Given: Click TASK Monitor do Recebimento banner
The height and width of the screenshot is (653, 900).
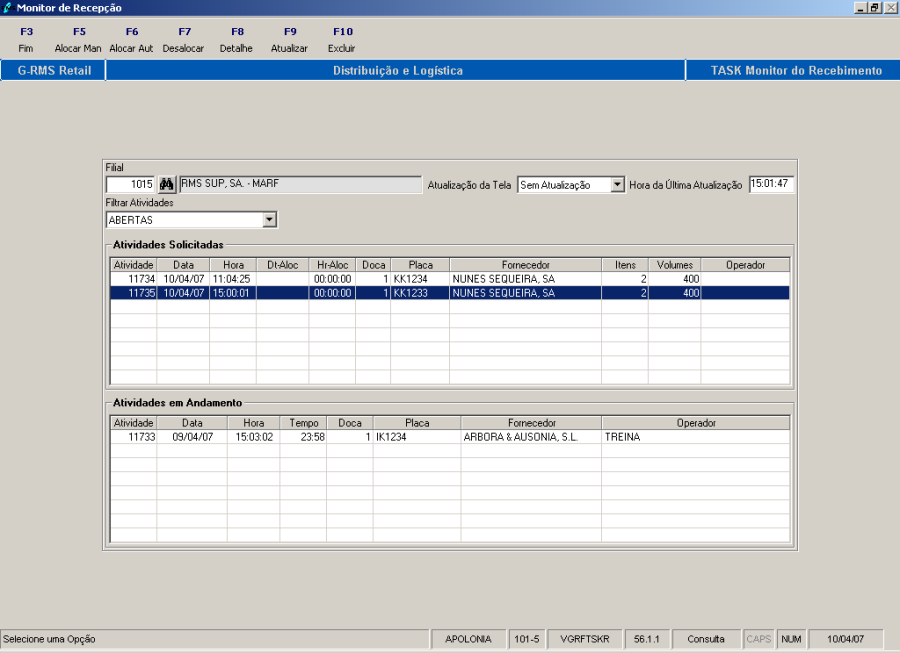Looking at the screenshot, I should point(796,71).
